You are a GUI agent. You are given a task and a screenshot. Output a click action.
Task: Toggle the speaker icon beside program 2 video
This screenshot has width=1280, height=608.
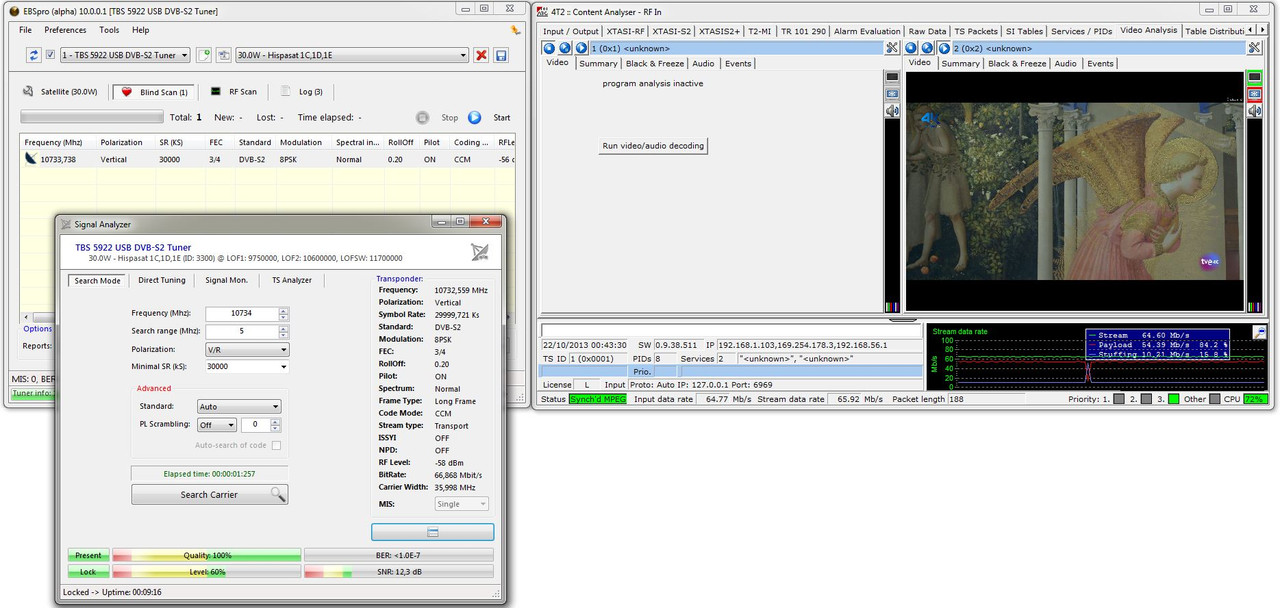[1254, 111]
